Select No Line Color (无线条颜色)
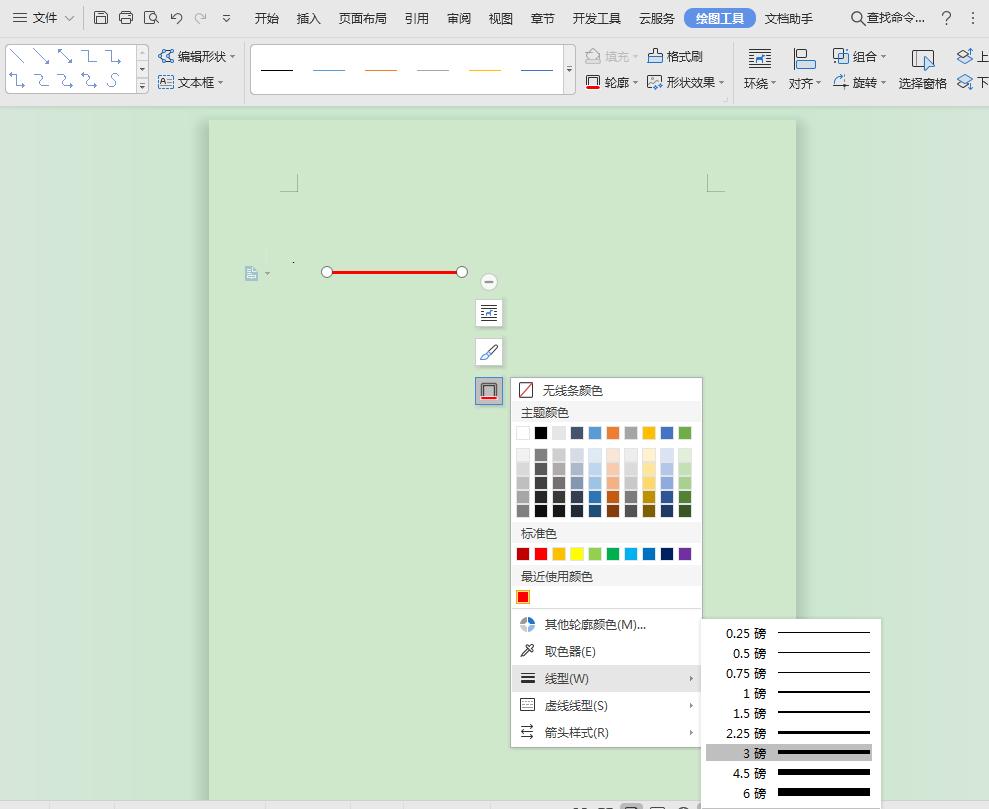Image resolution: width=989 pixels, height=809 pixels. (572, 390)
